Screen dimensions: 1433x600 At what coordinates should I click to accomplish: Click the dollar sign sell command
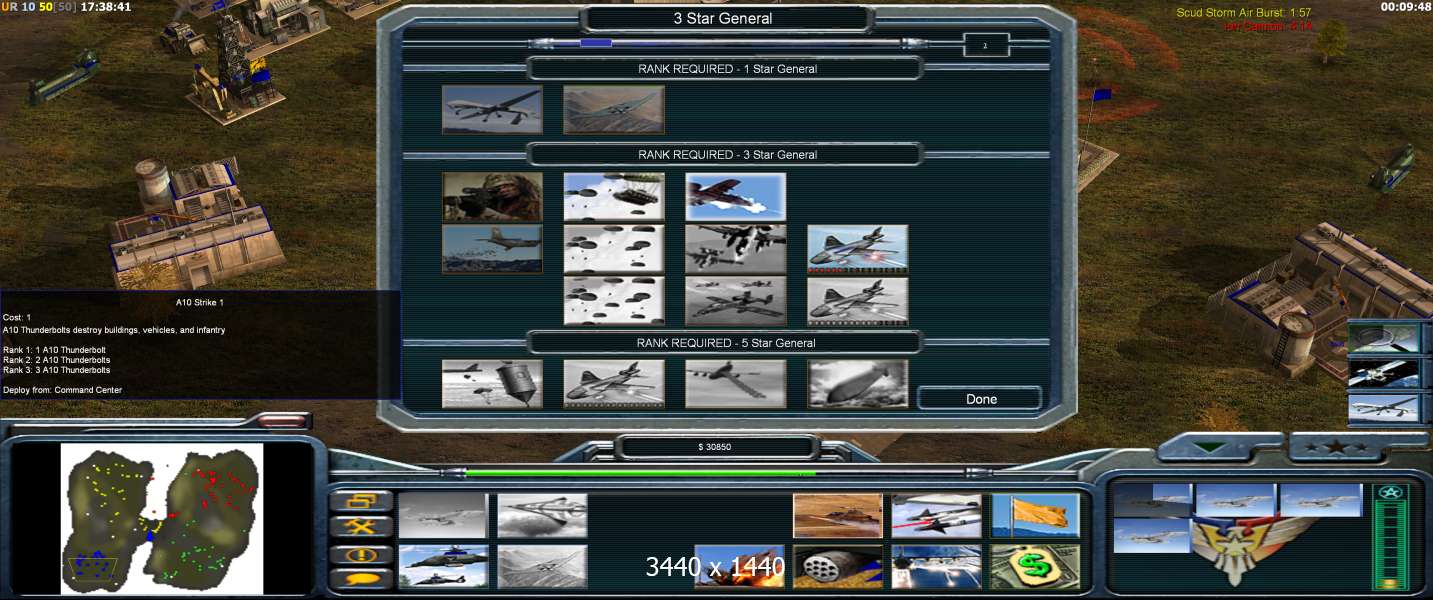click(1035, 566)
